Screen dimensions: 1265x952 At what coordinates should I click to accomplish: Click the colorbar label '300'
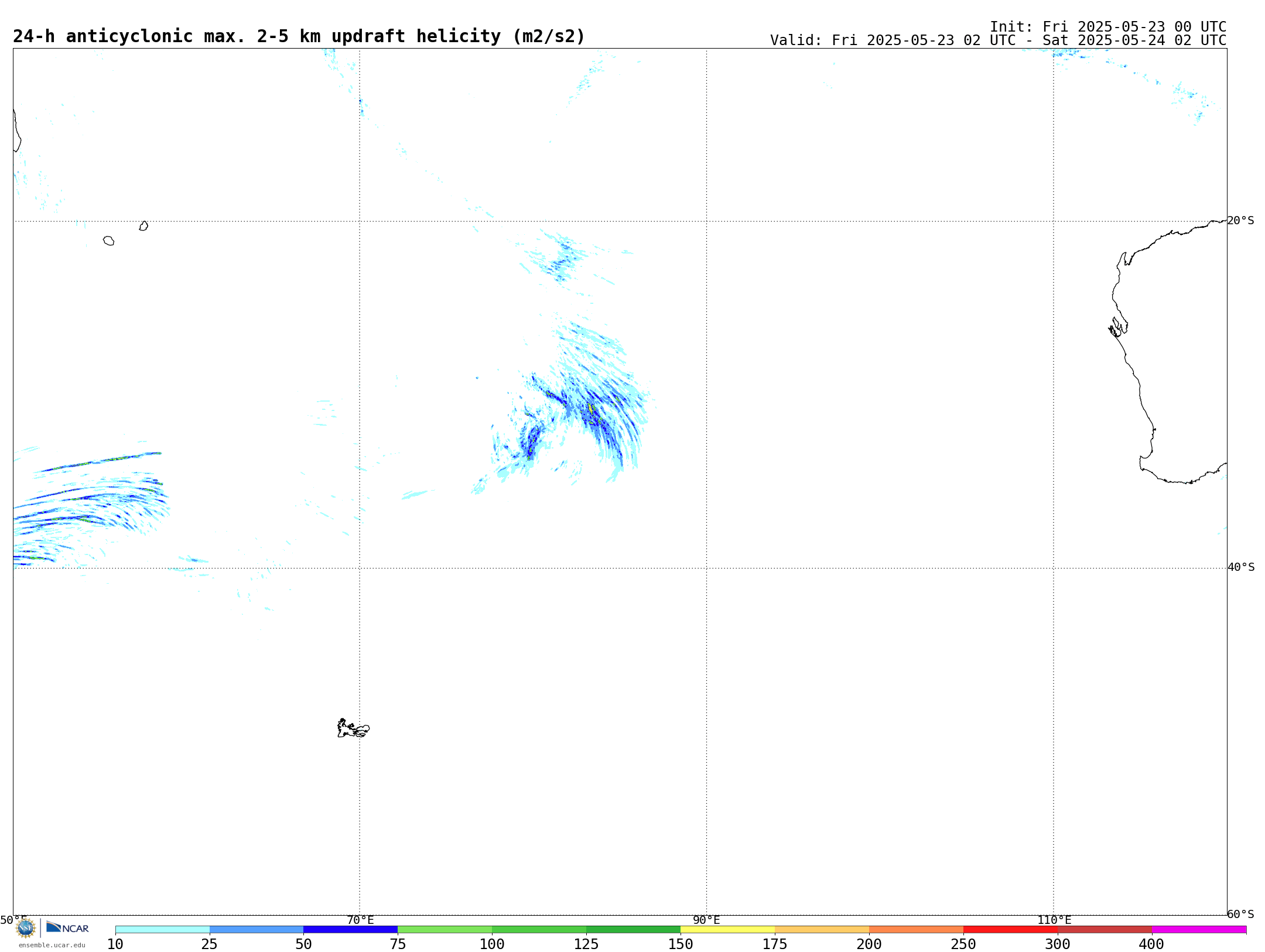[x=1058, y=944]
